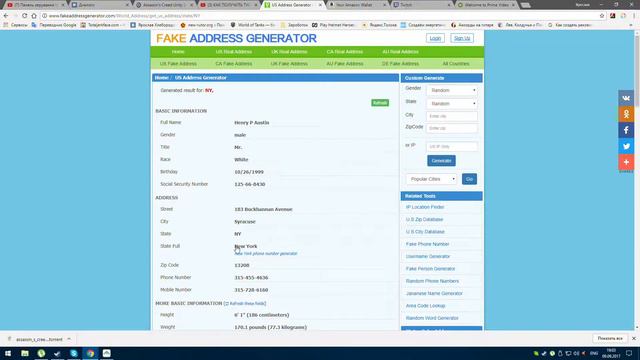Open CA Real Address menu item
The height and width of the screenshot is (360, 640).
point(345,52)
